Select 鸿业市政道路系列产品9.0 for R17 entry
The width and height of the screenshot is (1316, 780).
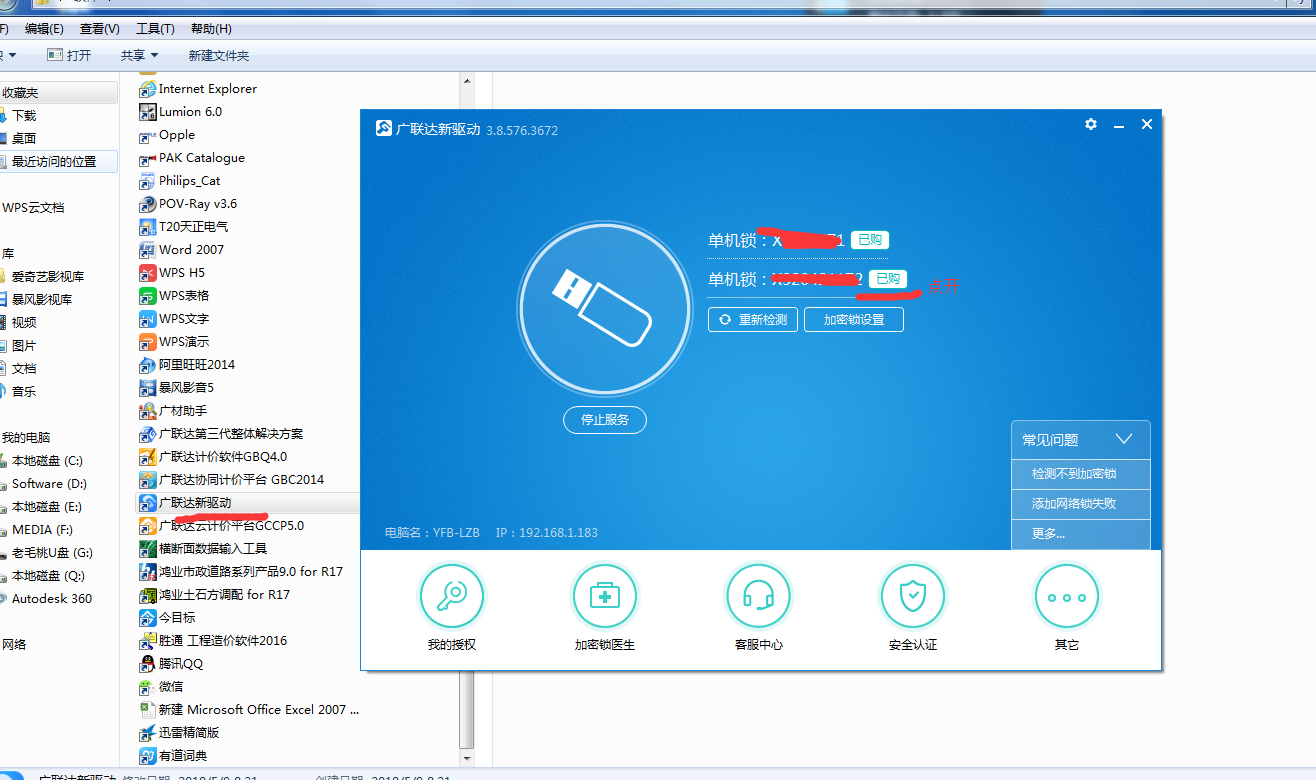pyautogui.click(x=250, y=572)
